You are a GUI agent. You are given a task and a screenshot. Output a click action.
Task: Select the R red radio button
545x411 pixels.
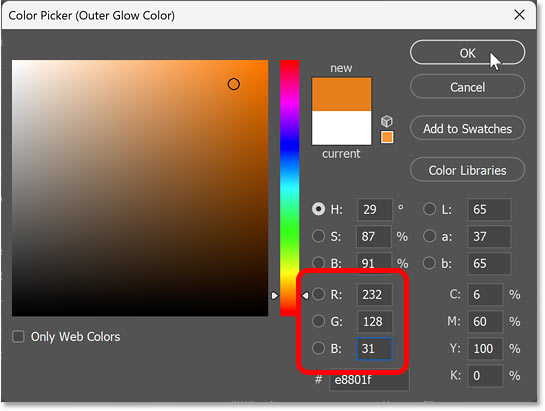point(318,294)
